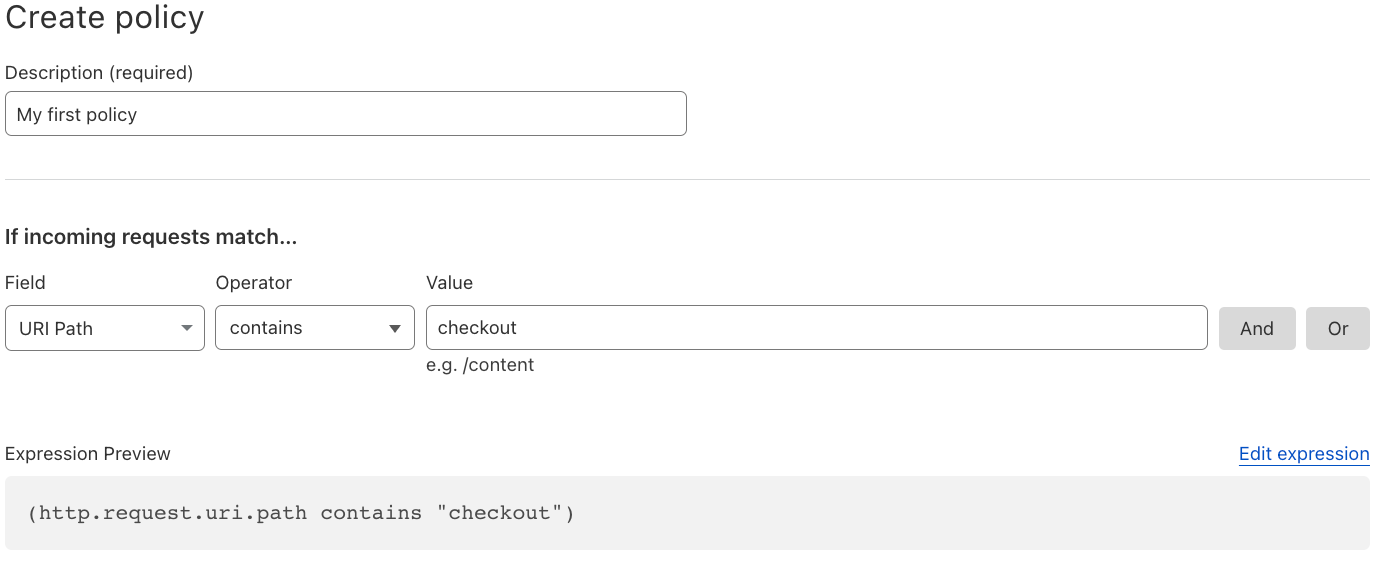Click the Description field containing 'My first policy'
The height and width of the screenshot is (562, 1380).
[x=345, y=114]
